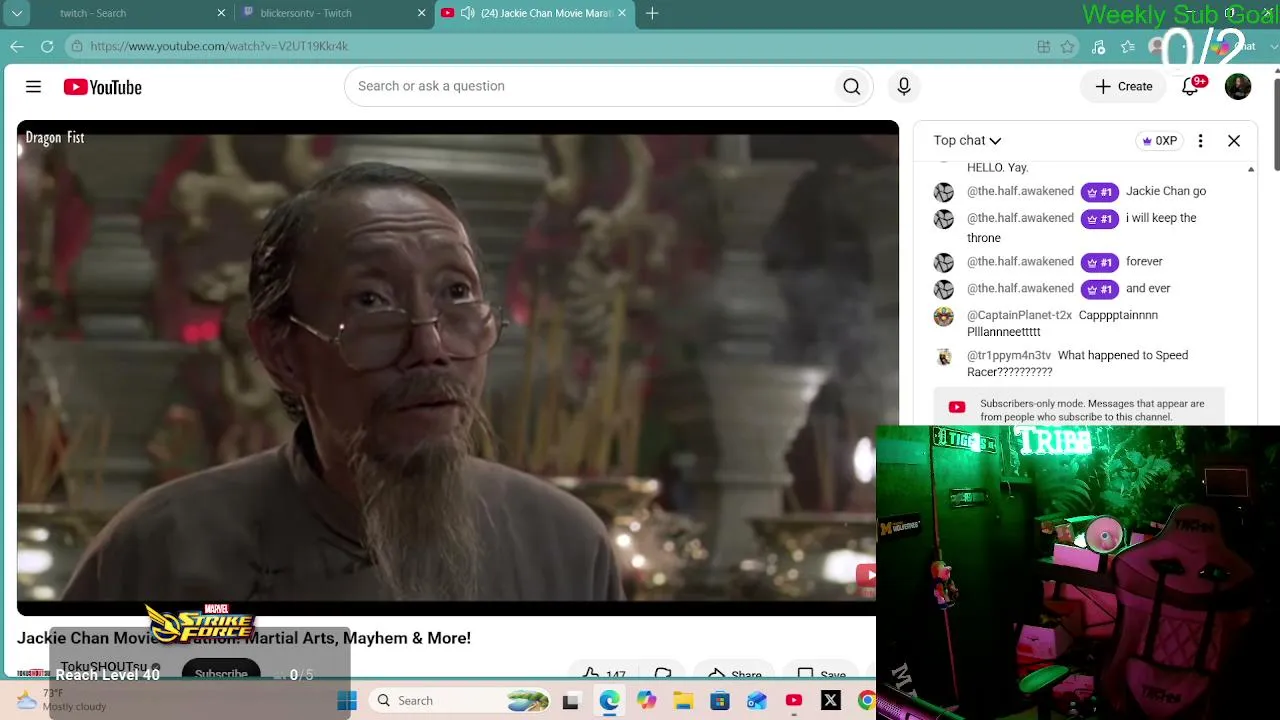
Task: Open the YouTube account avatar menu
Action: [x=1238, y=87]
